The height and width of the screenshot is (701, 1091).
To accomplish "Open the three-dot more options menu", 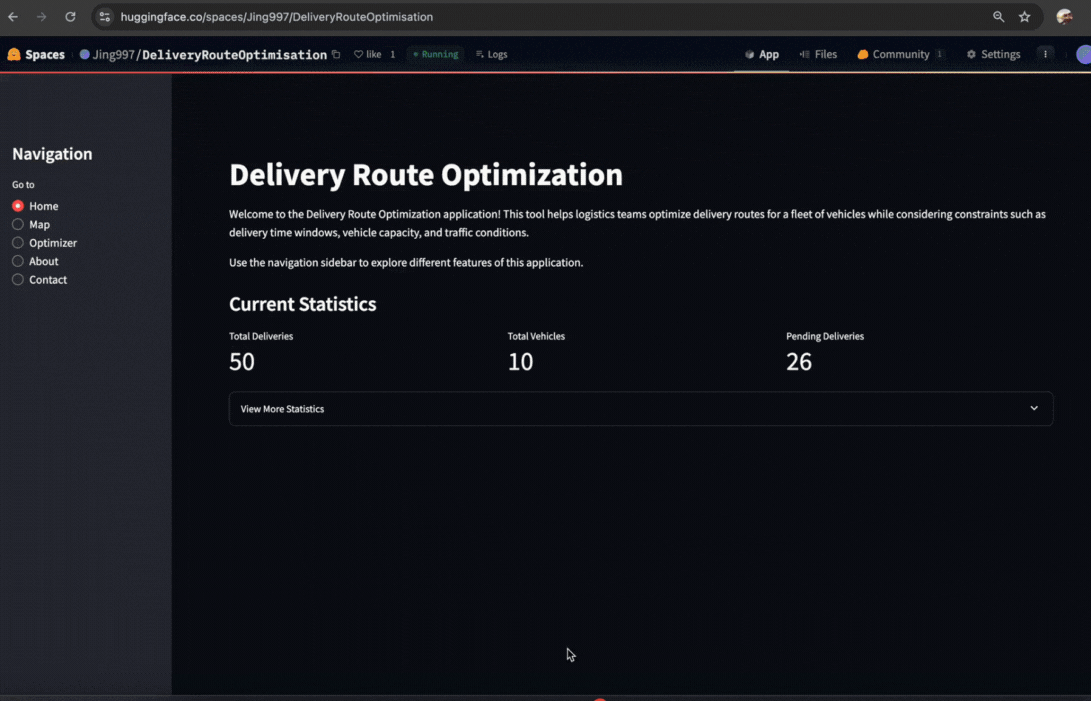I will pyautogui.click(x=1045, y=54).
